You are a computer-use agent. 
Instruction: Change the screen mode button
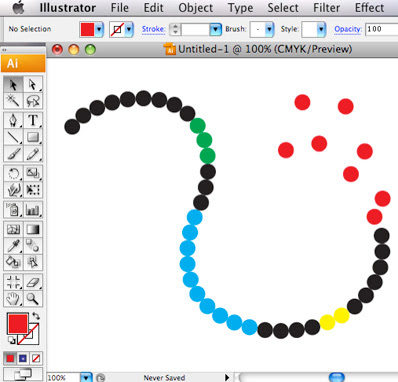tap(23, 374)
